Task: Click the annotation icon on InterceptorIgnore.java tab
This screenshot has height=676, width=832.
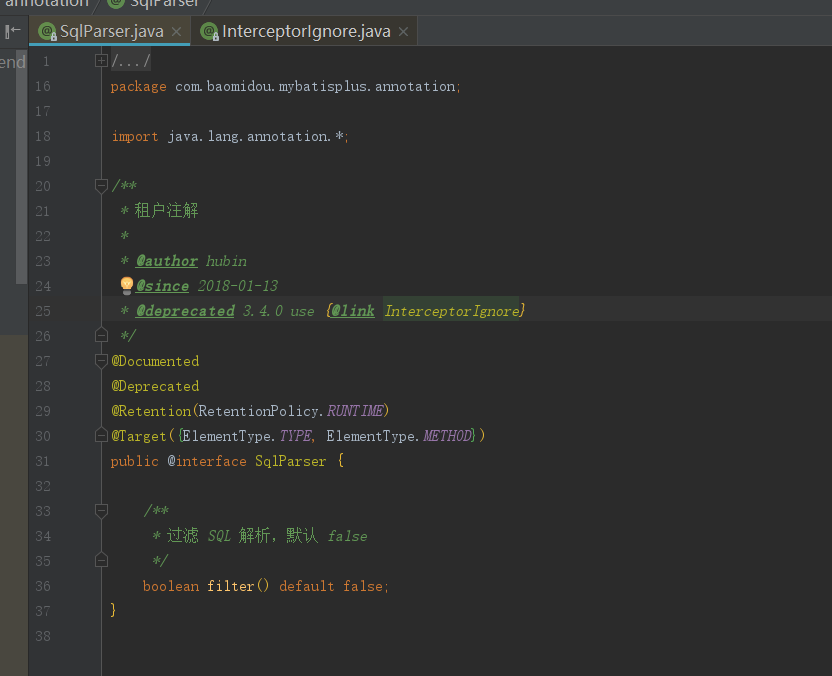Action: coord(209,31)
